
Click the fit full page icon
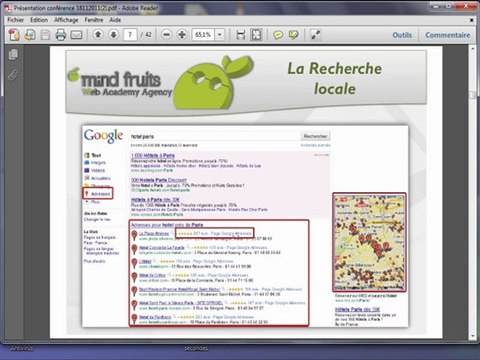(x=256, y=35)
